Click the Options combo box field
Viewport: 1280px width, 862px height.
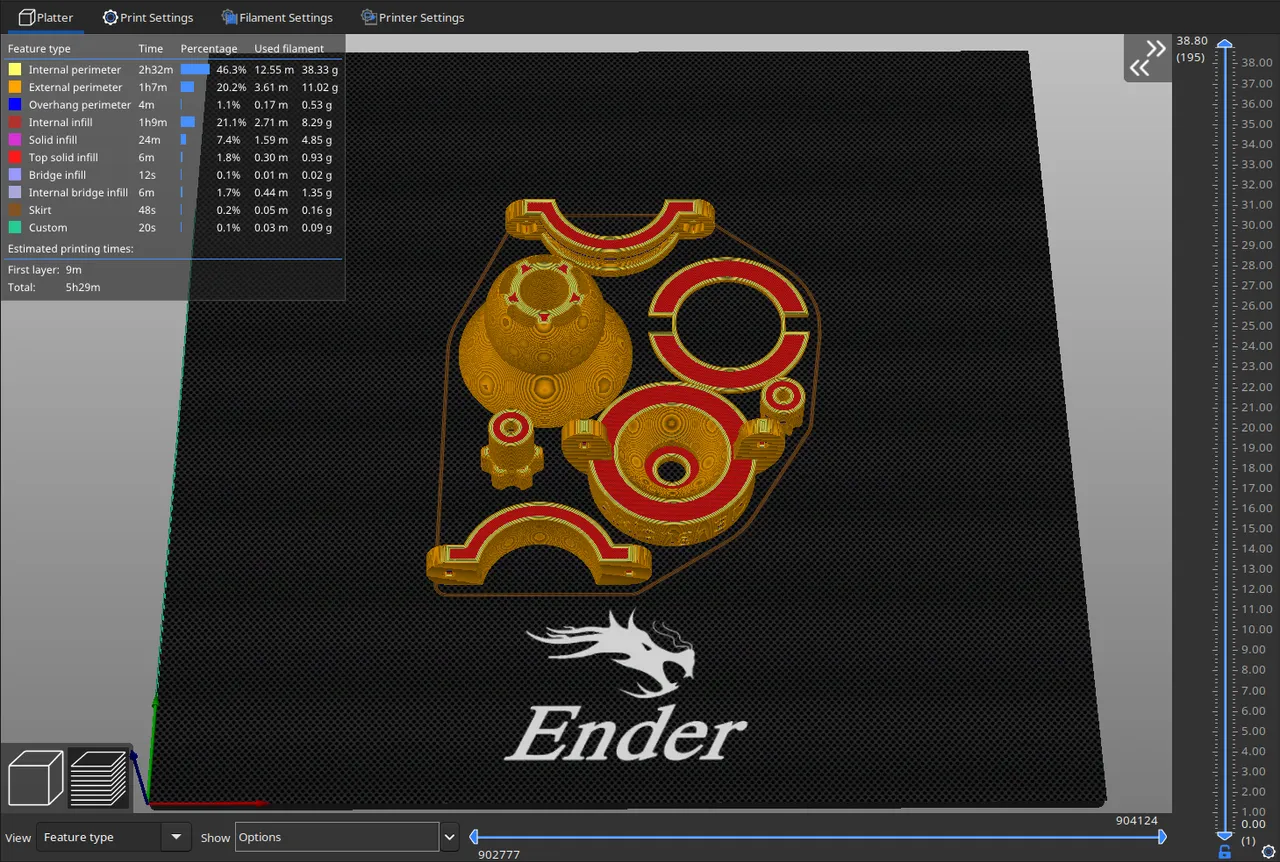pos(336,837)
